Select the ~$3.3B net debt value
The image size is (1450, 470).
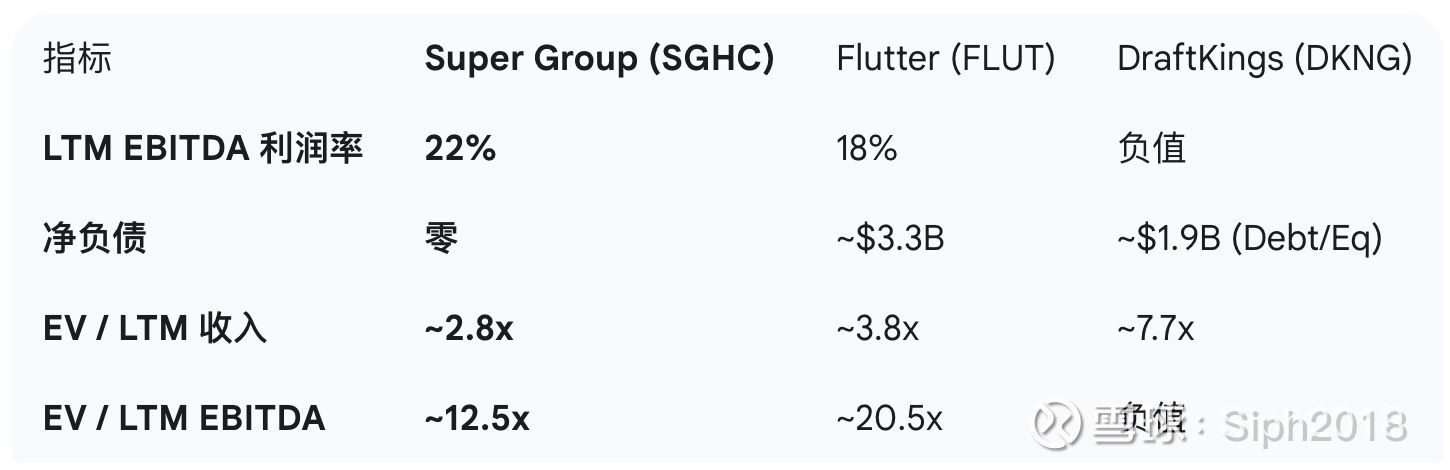point(890,239)
